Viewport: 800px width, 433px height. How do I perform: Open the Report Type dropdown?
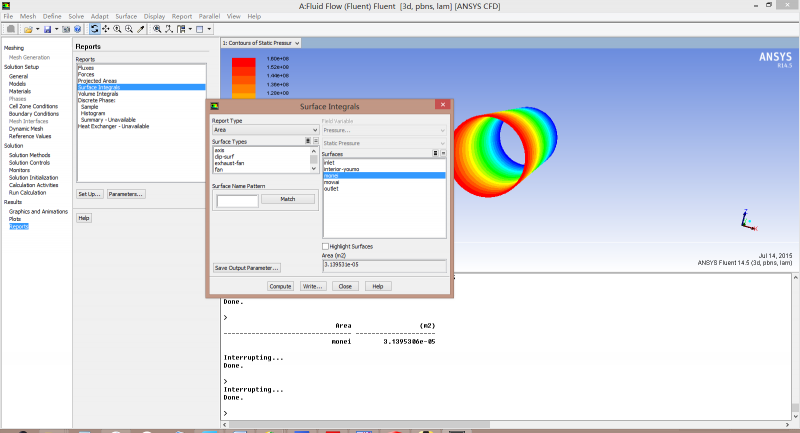(x=265, y=130)
